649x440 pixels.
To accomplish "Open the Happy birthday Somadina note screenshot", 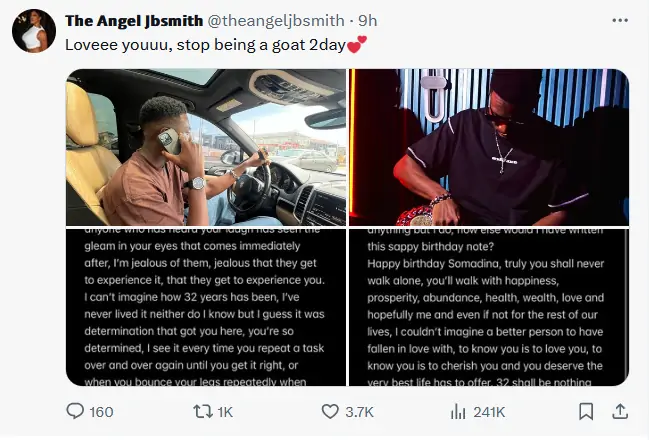I will pos(489,306).
